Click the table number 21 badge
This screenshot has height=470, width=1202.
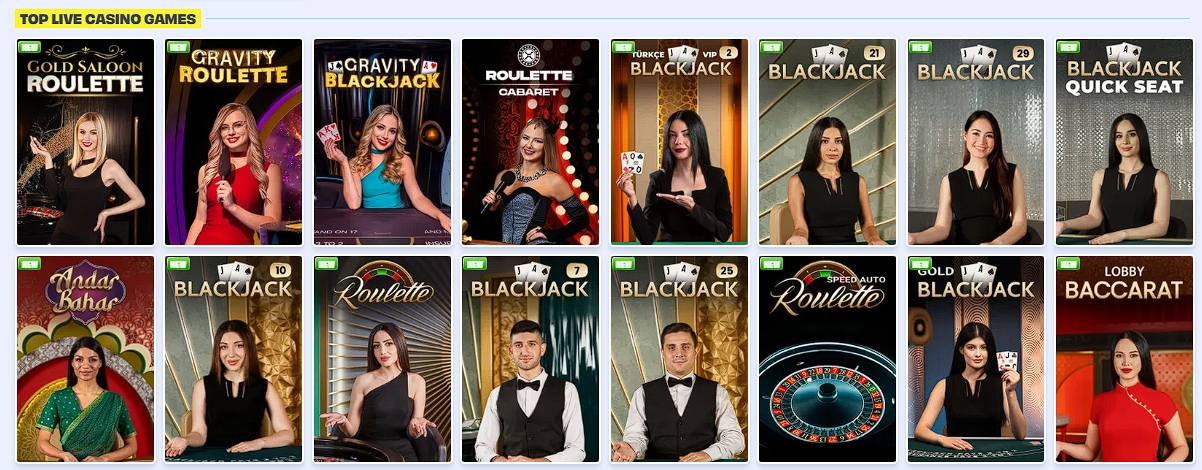pos(876,53)
